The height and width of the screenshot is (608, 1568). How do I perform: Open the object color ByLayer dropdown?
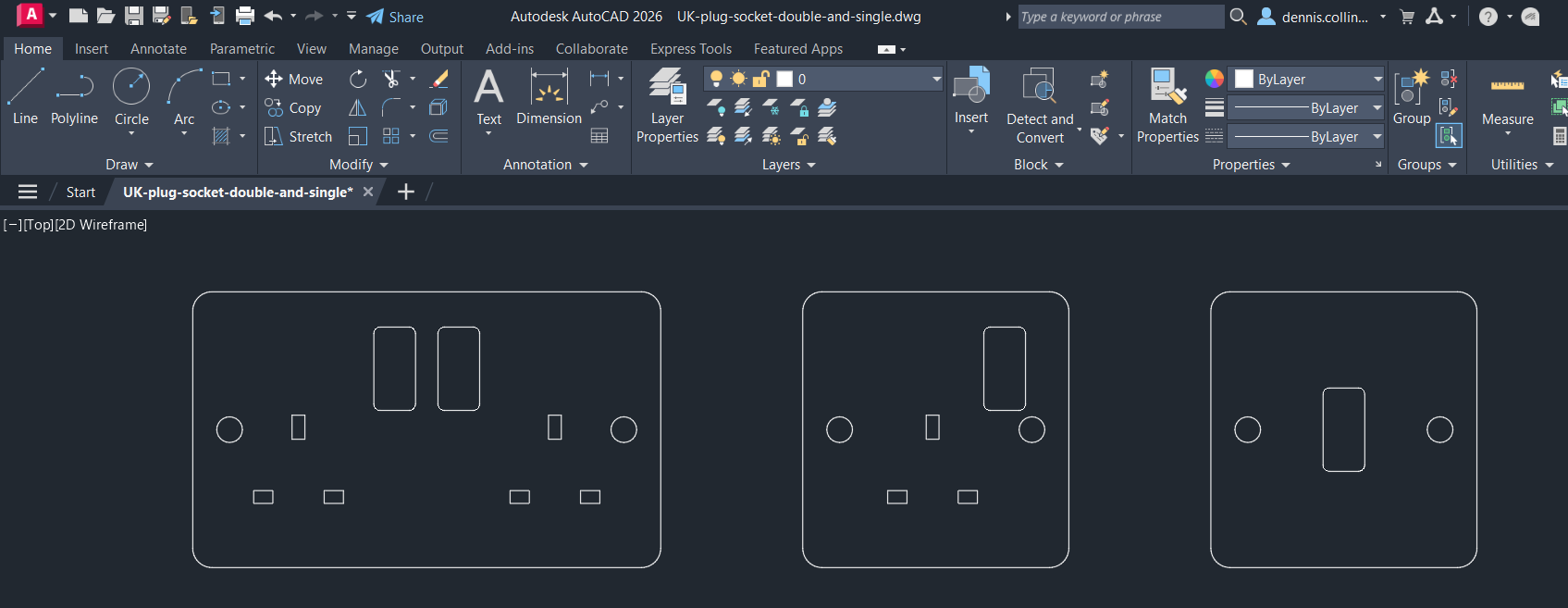click(x=1377, y=80)
